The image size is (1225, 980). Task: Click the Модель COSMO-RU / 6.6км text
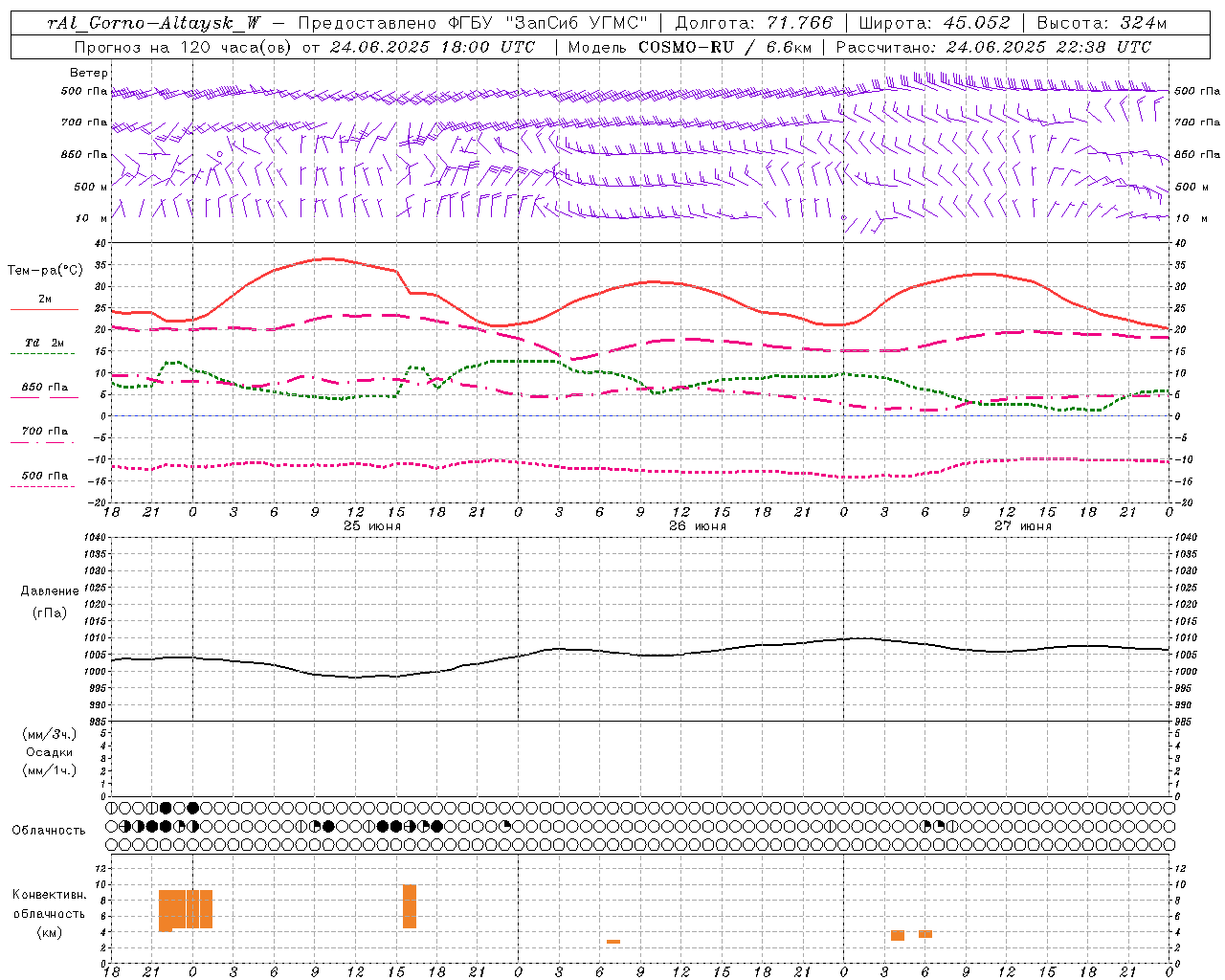[689, 47]
